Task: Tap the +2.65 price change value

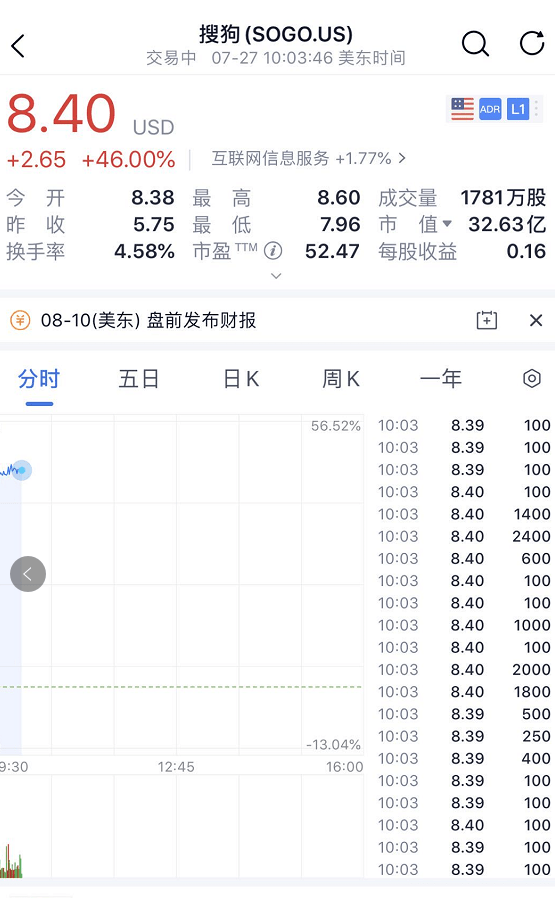Action: point(36,159)
